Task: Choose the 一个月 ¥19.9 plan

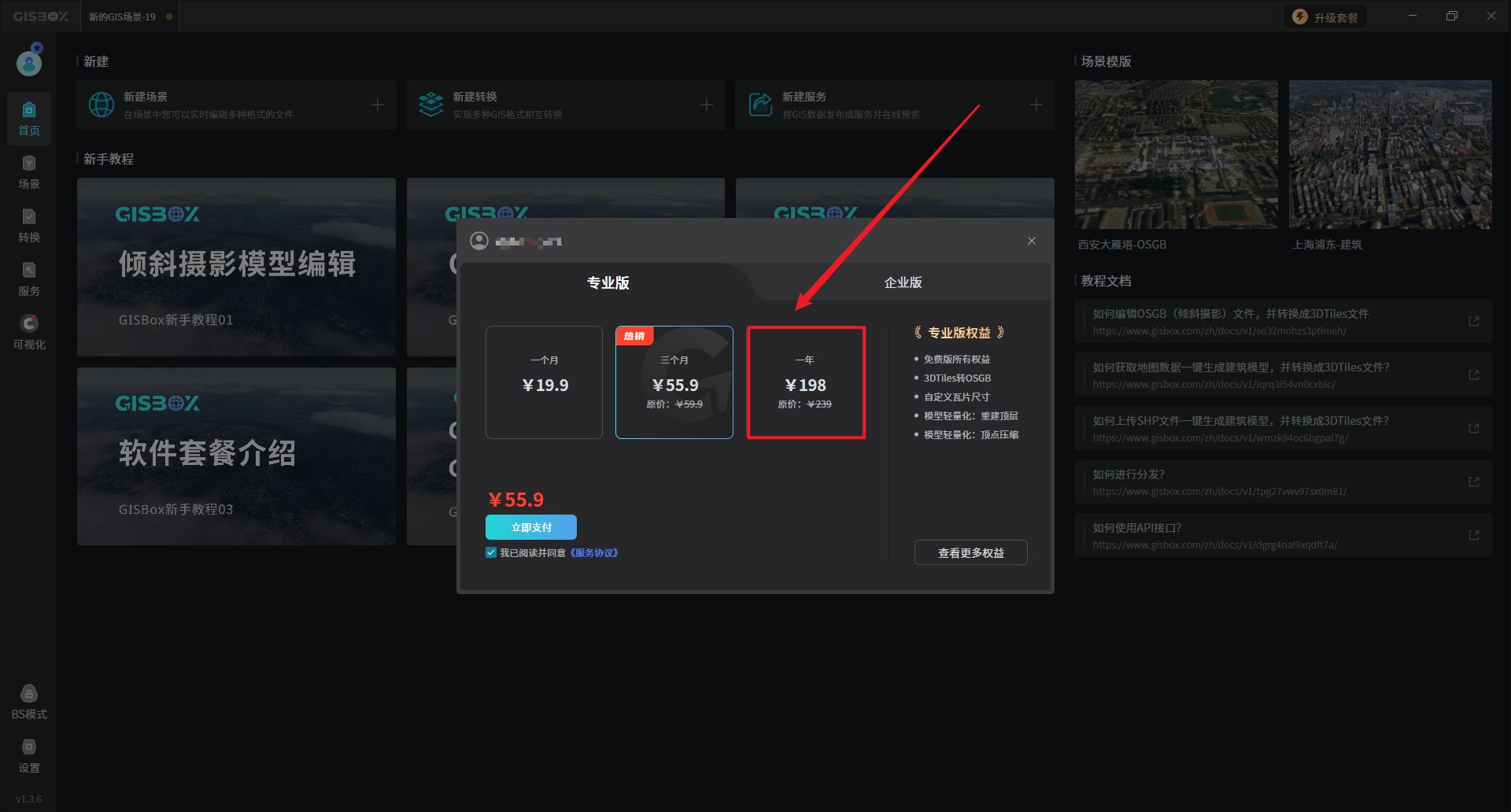Action: point(545,382)
